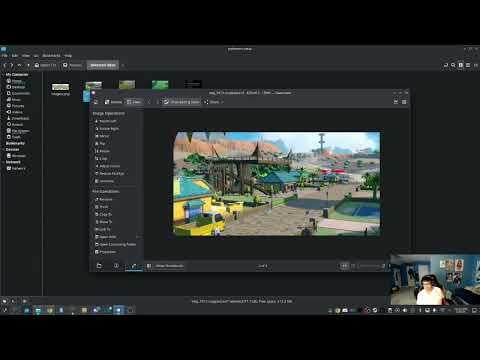Open Annotate in Gwenview's Image Operations list
The image size is (480, 360).
pyautogui.click(x=104, y=181)
